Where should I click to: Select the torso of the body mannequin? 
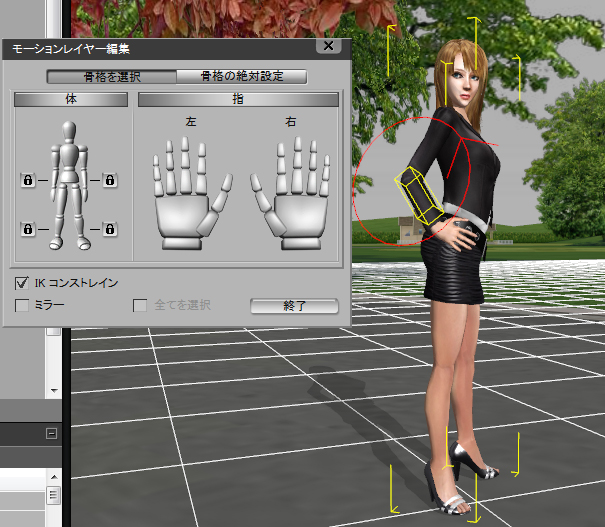point(69,156)
